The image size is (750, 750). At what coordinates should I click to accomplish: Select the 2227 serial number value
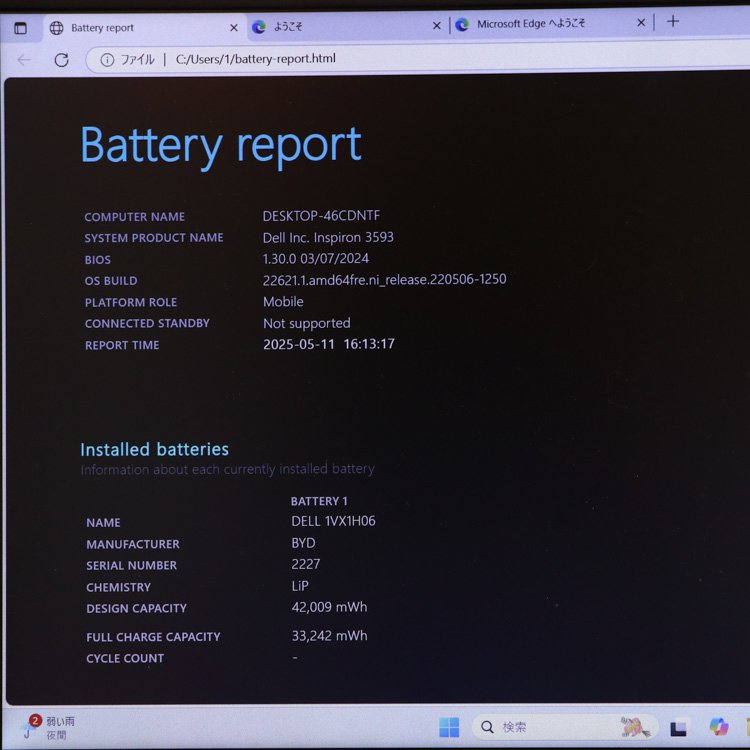(306, 564)
